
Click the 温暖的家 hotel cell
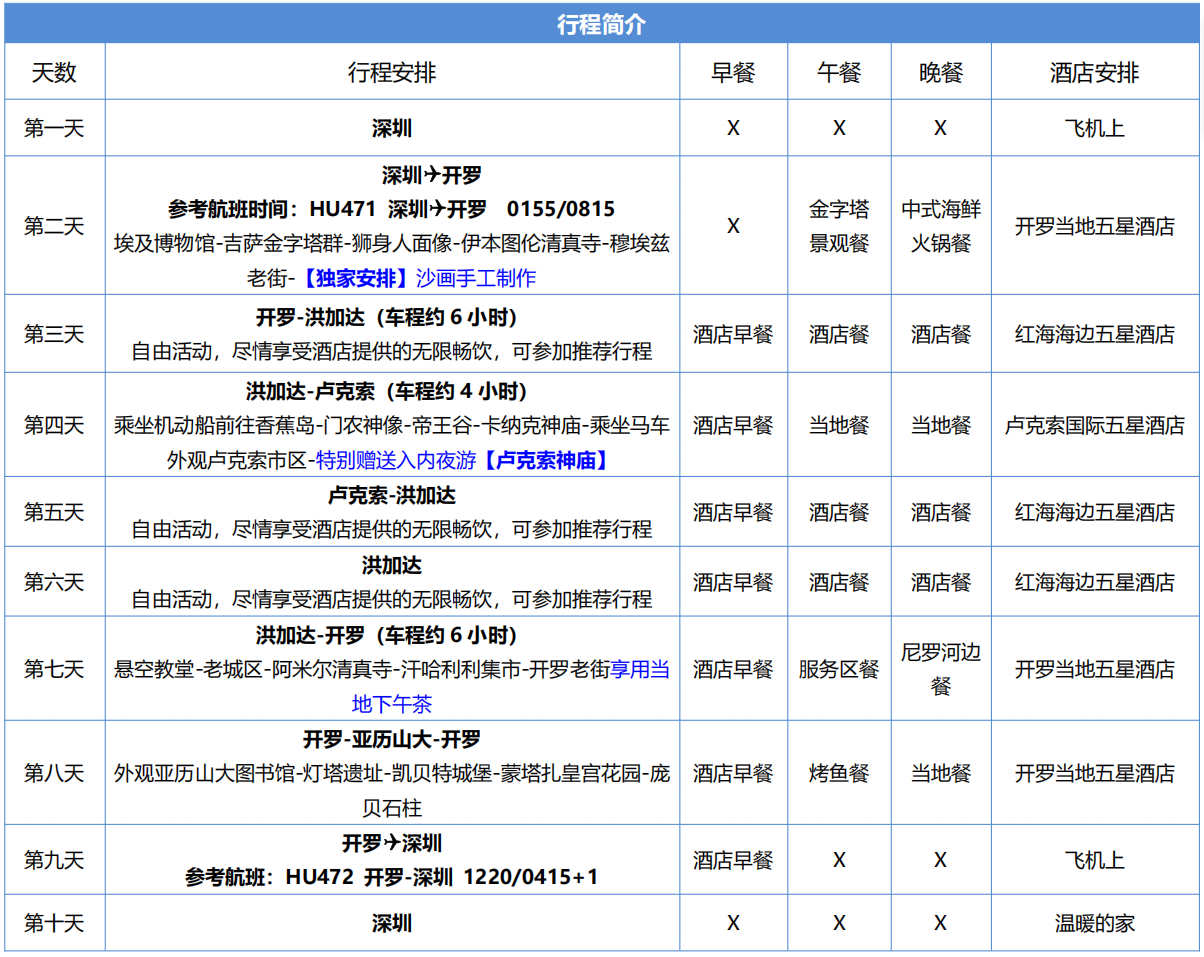click(x=1094, y=923)
